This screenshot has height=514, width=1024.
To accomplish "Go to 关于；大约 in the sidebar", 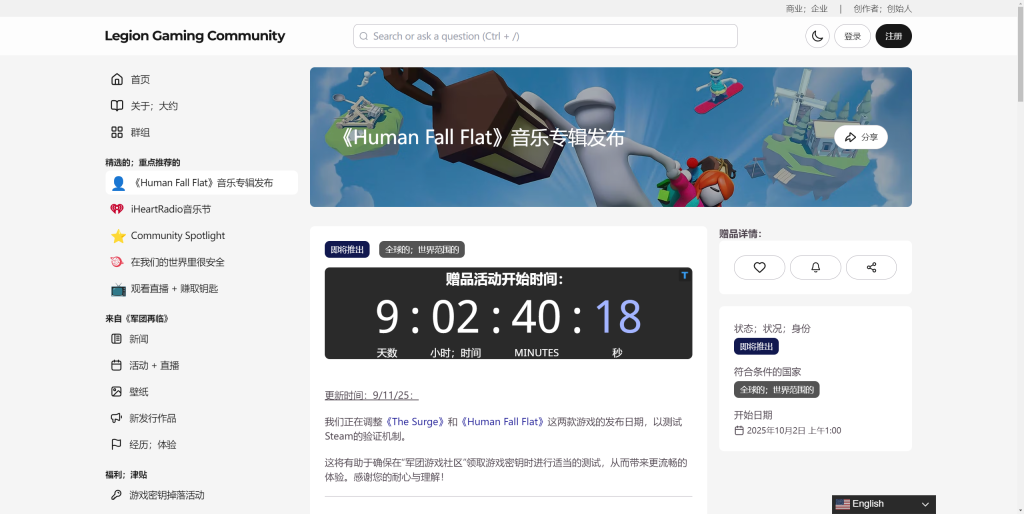I will [x=154, y=106].
